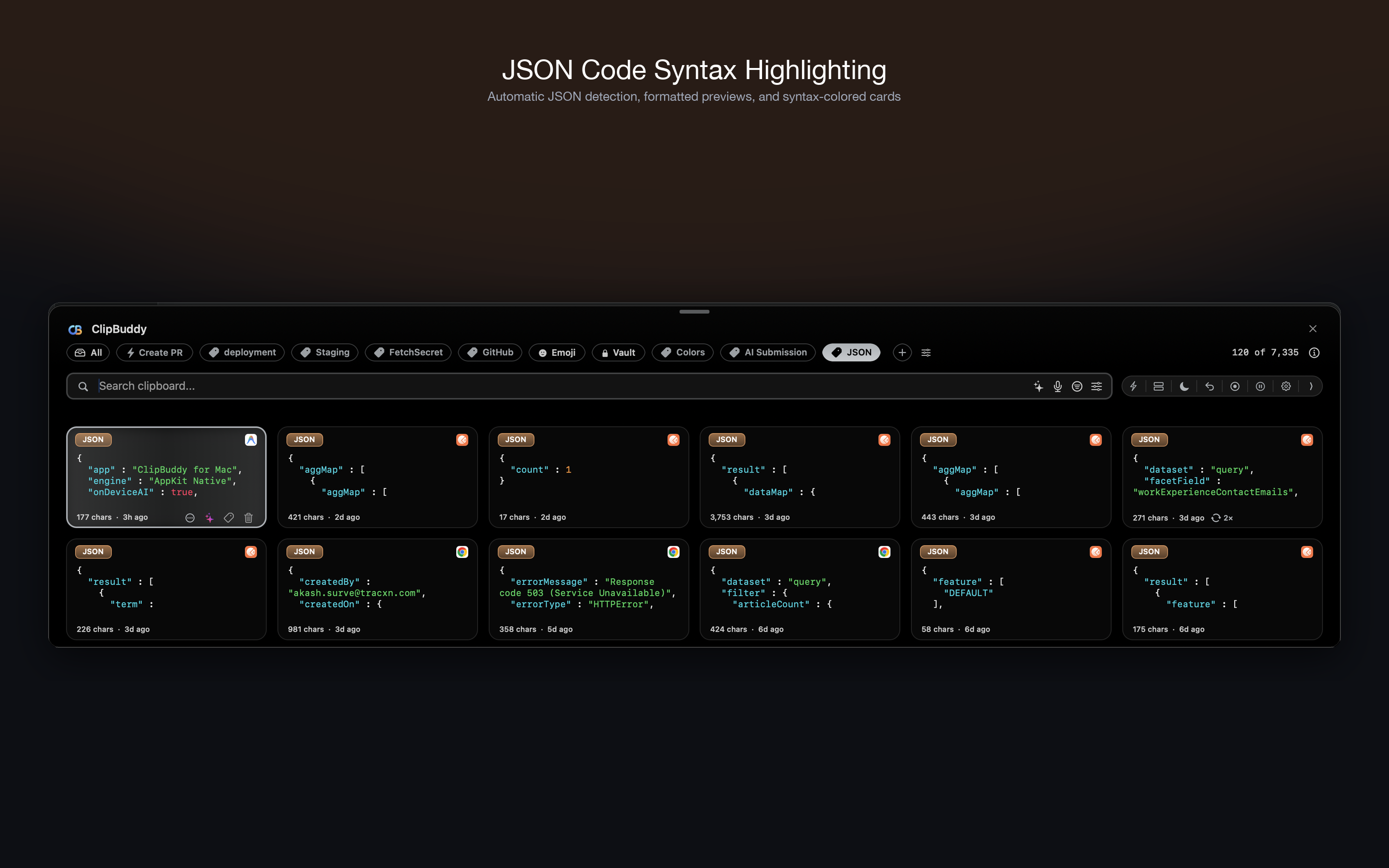Image resolution: width=1389 pixels, height=868 pixels.
Task: Click the pink AI sparkle on selected card
Action: coord(209,518)
